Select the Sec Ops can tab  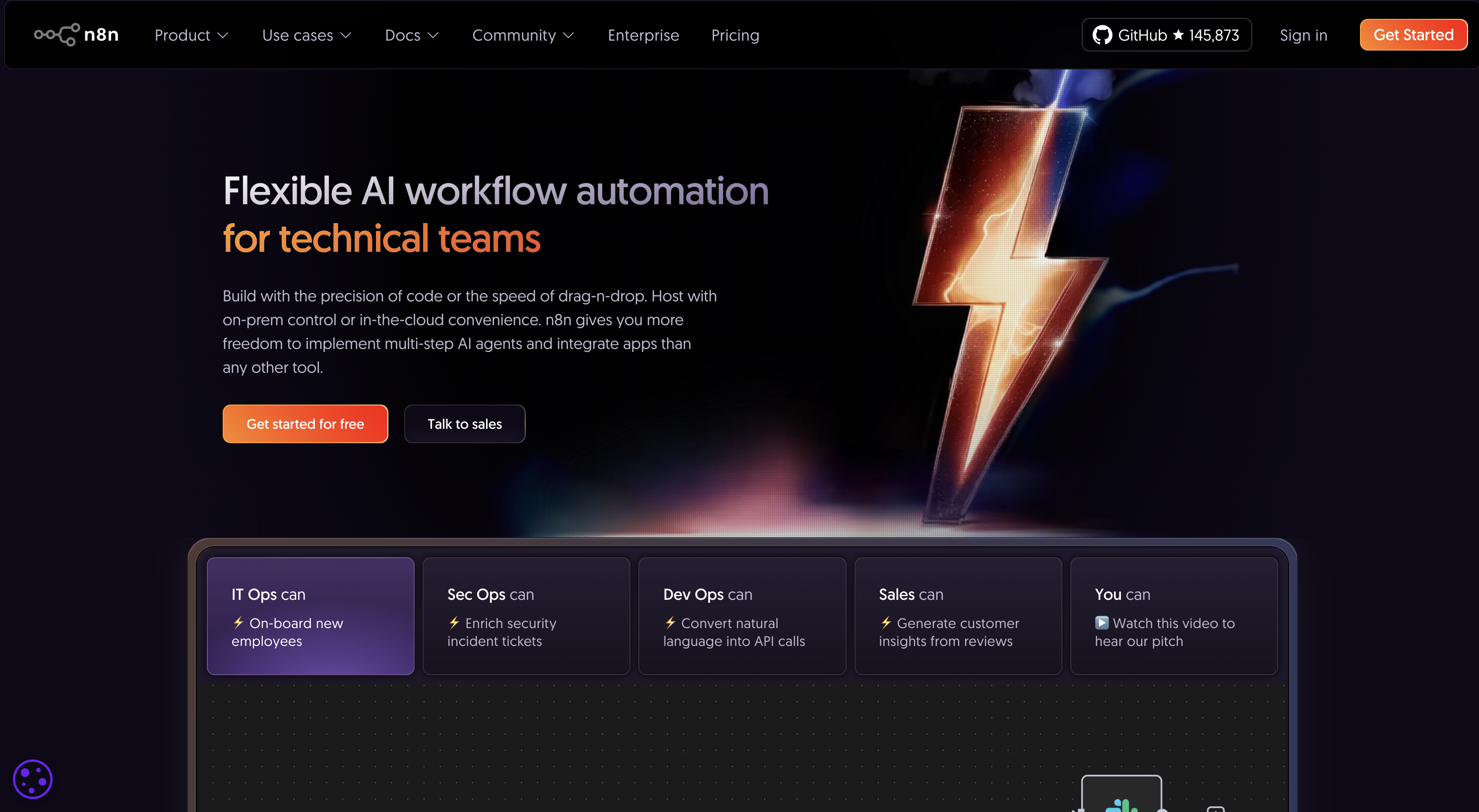pos(526,616)
